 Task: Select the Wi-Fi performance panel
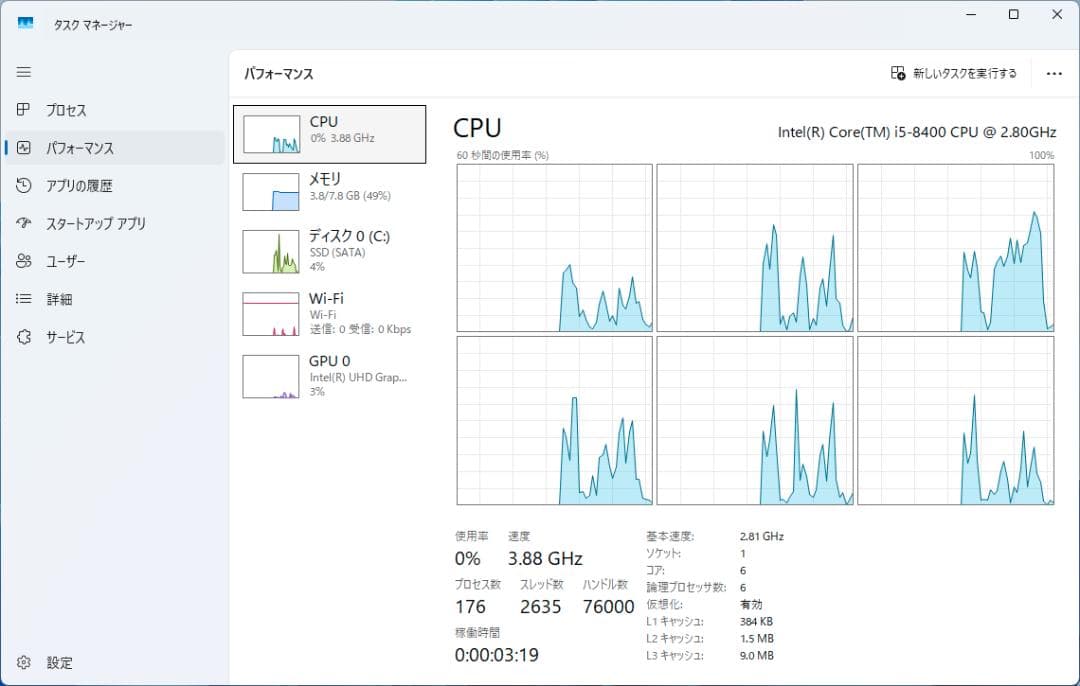point(330,312)
